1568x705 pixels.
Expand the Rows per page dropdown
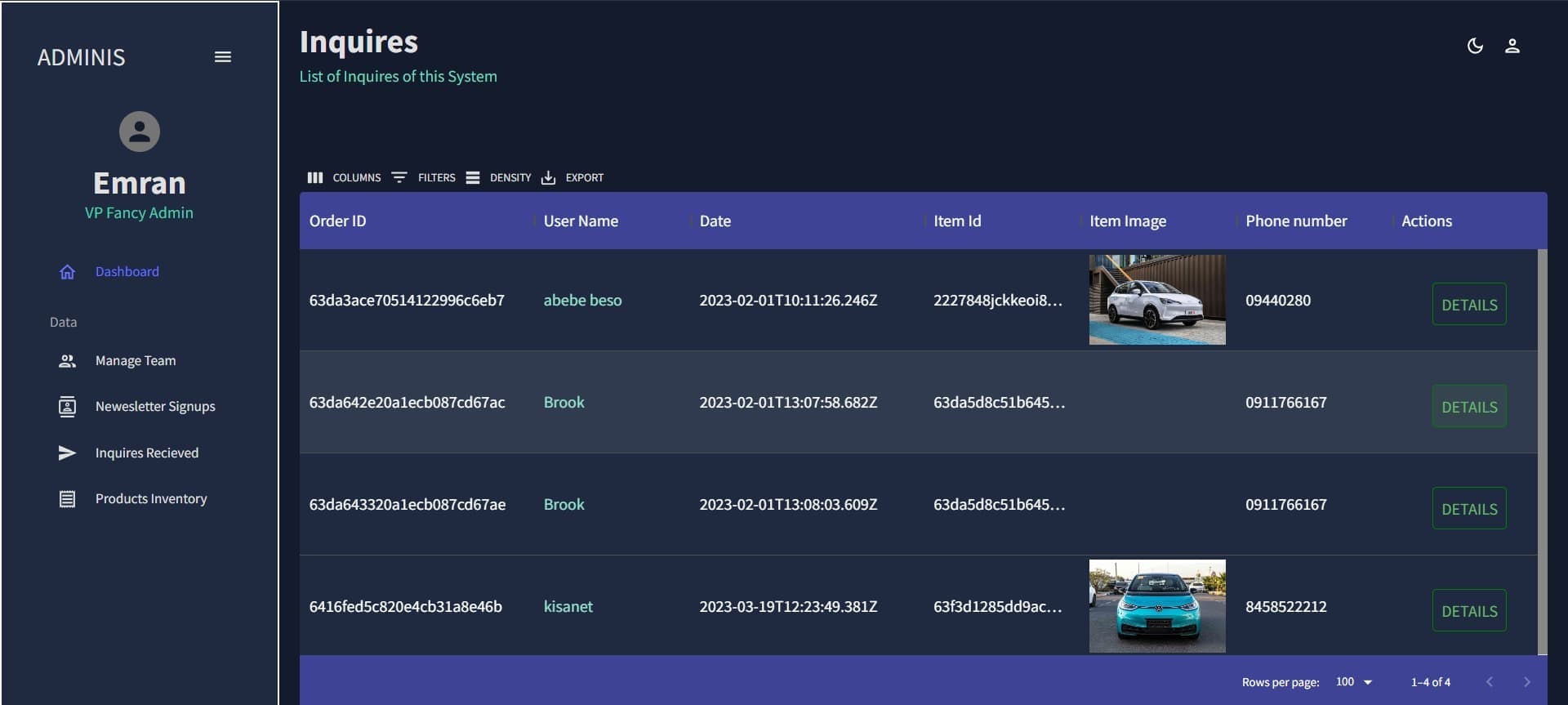(1354, 682)
